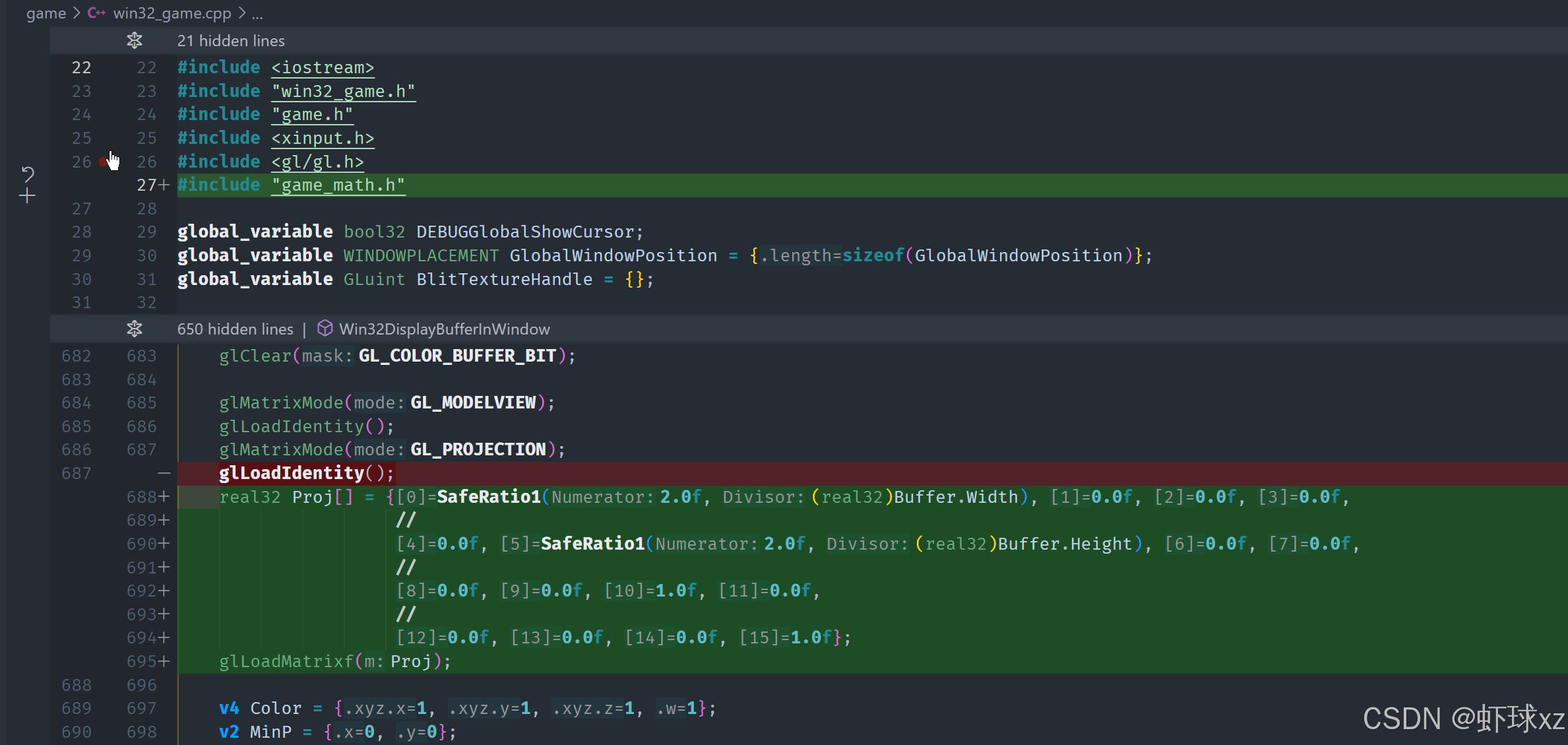Toggle breakpoint at original line number 22
Screen dimensions: 1568x745
pyautogui.click(x=81, y=67)
